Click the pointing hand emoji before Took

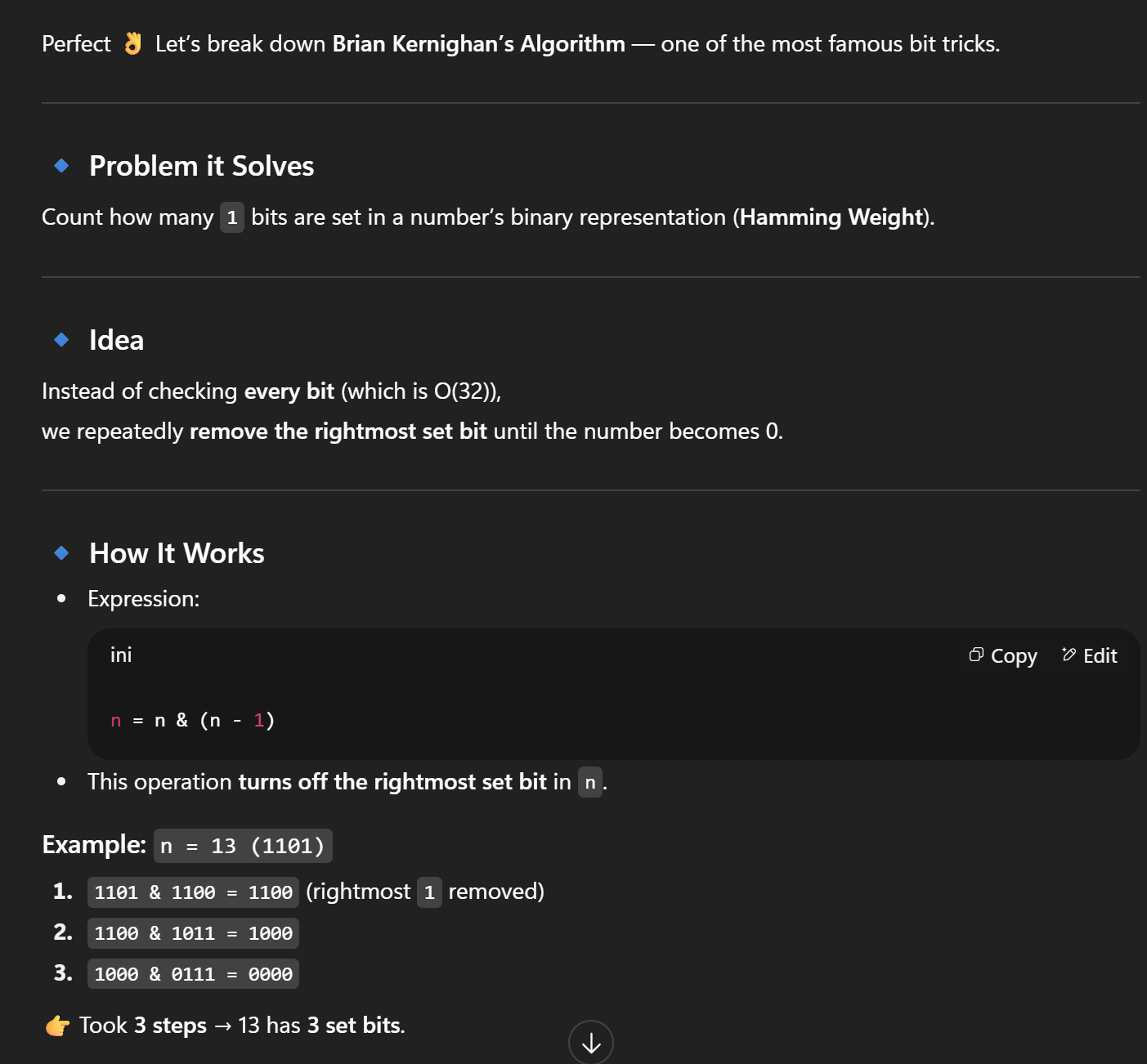(57, 1026)
